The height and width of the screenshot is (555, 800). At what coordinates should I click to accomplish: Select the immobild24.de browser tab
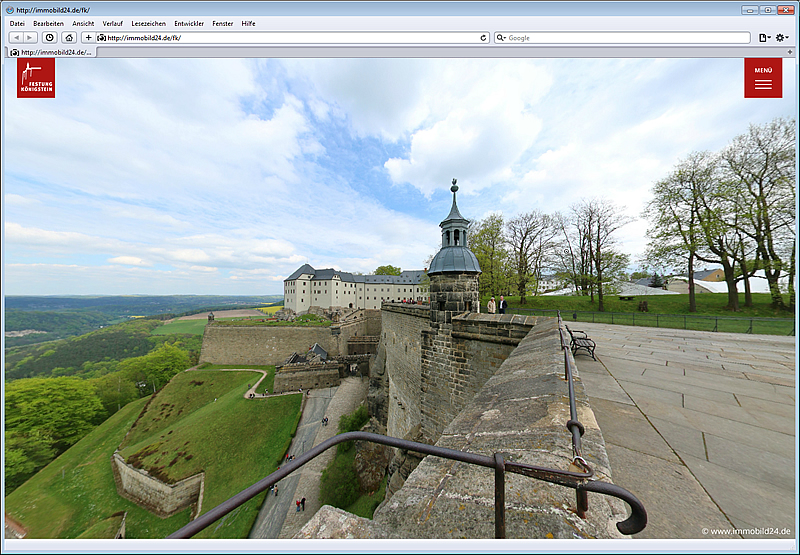(x=52, y=52)
